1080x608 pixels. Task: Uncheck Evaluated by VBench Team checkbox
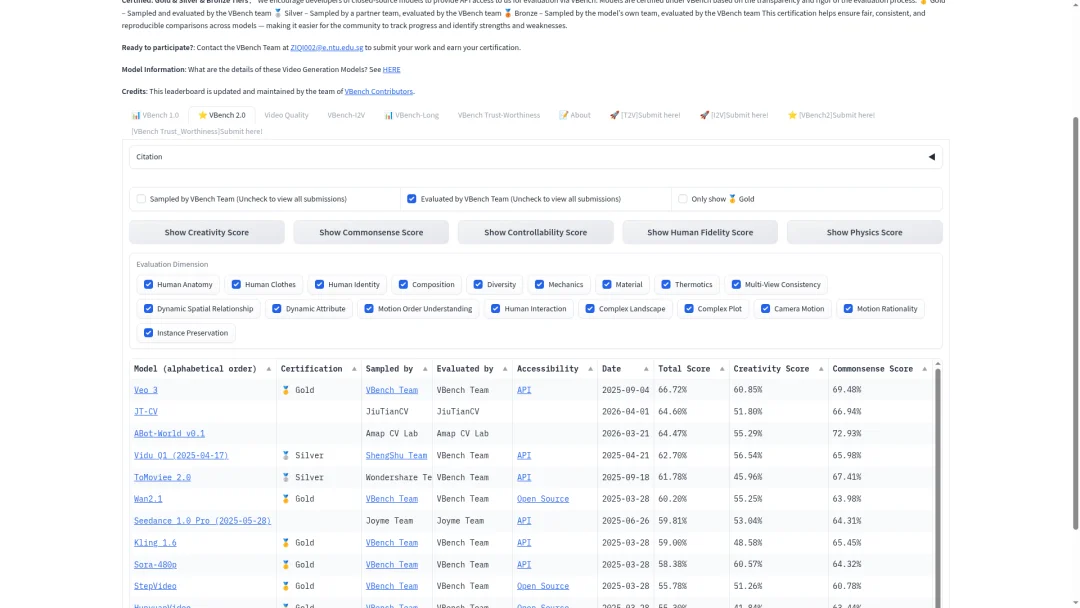tap(412, 199)
